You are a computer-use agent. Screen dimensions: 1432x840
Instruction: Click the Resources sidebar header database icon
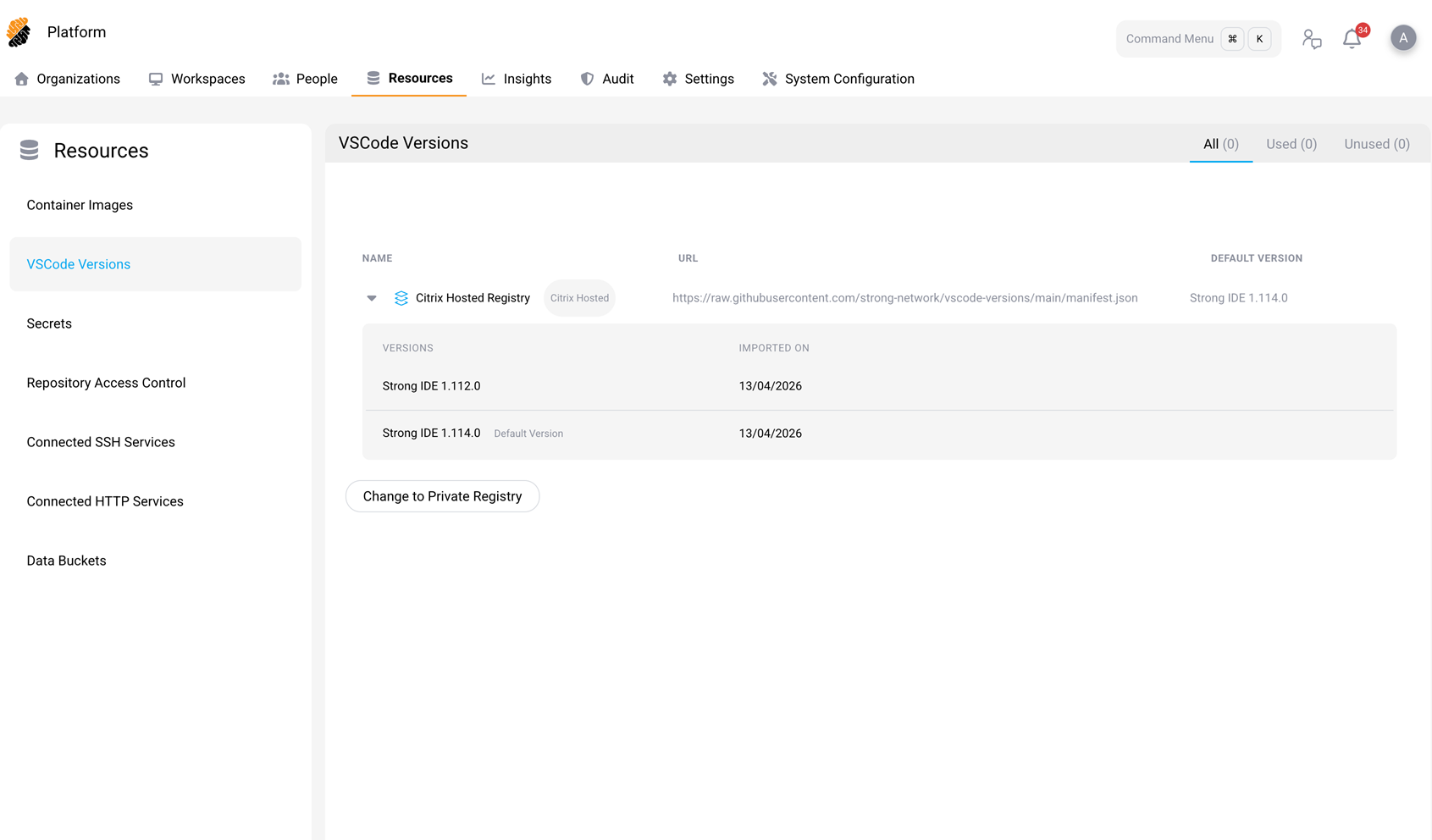(30, 150)
